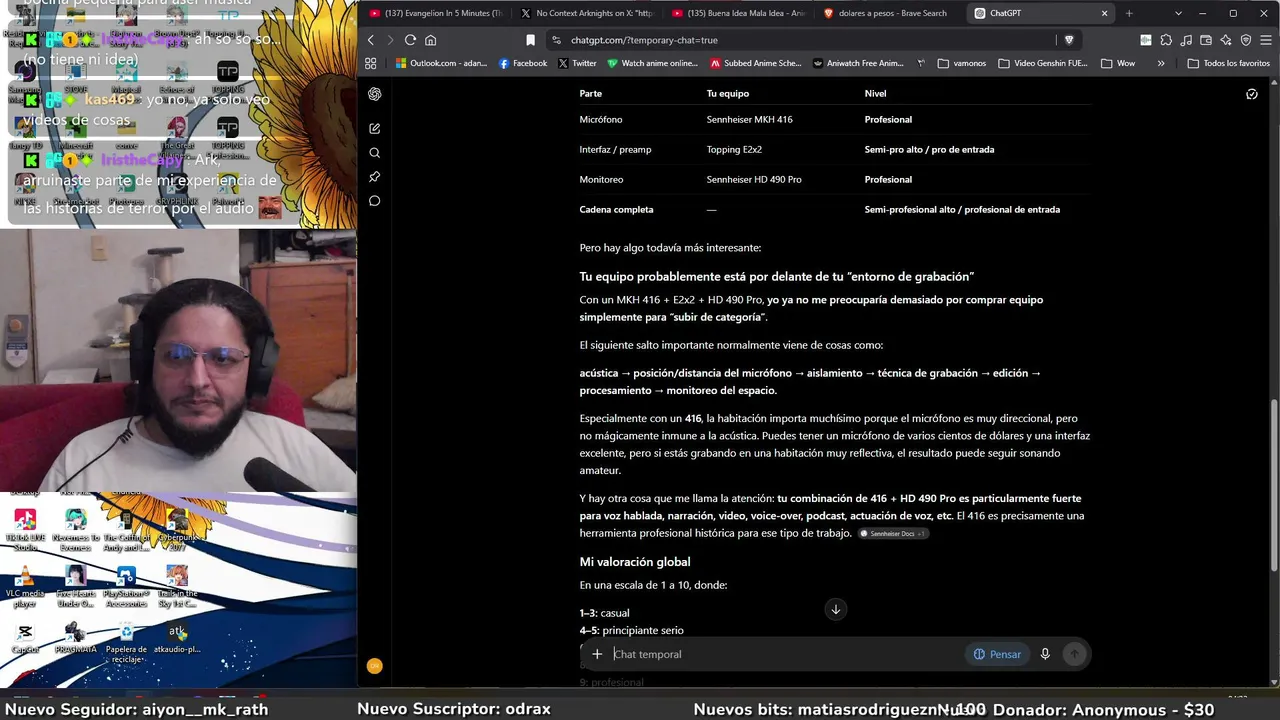The width and height of the screenshot is (1280, 720).
Task: Open the Subbed Anime Sche... bookmark
Action: click(756, 63)
